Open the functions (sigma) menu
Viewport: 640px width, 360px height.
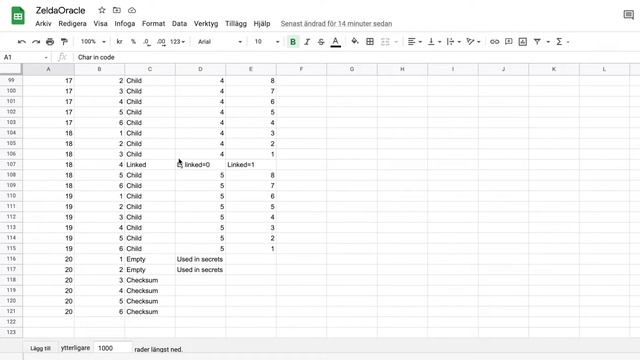[562, 42]
